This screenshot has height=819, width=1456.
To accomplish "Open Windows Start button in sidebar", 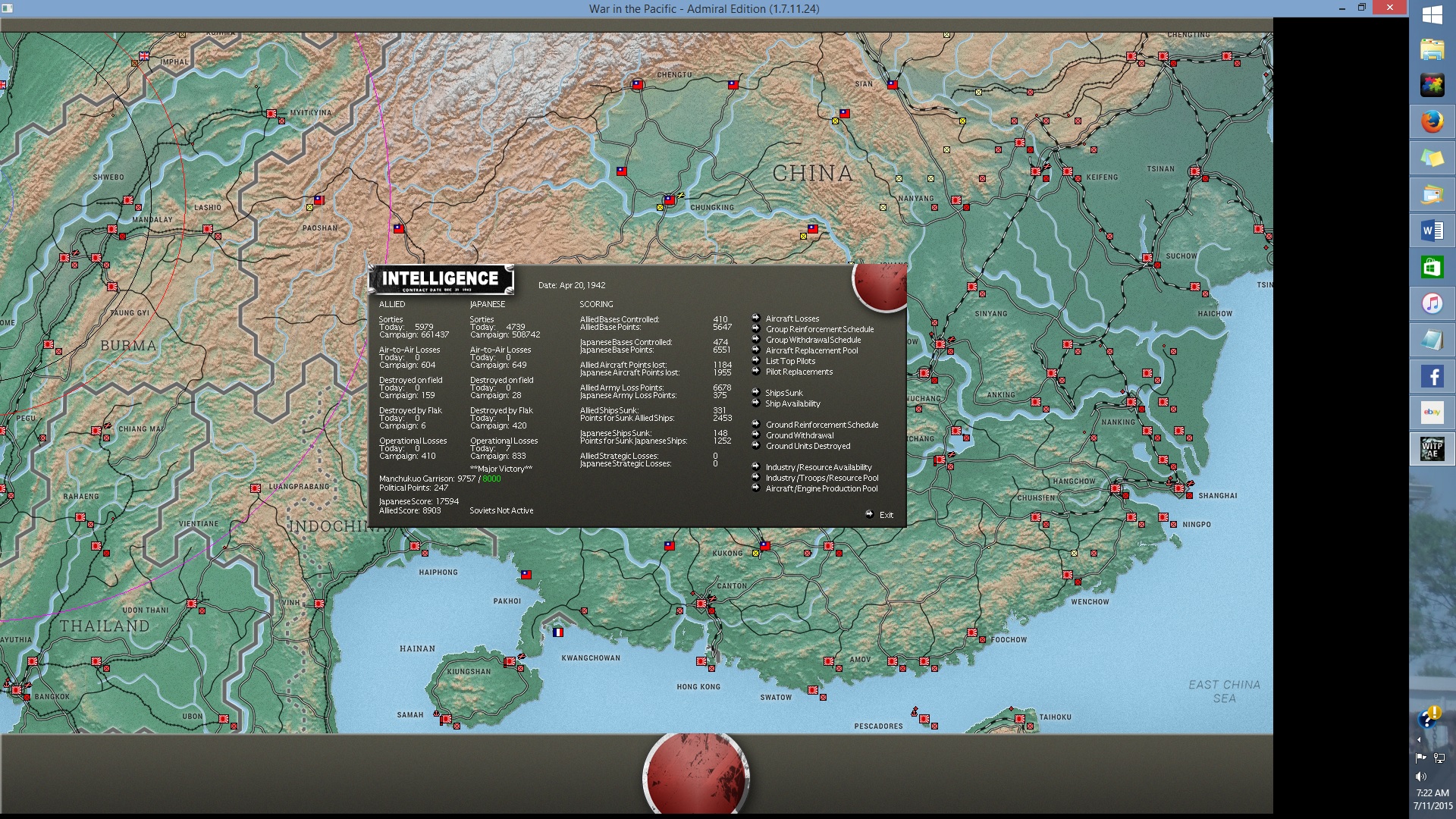I will [x=1432, y=15].
